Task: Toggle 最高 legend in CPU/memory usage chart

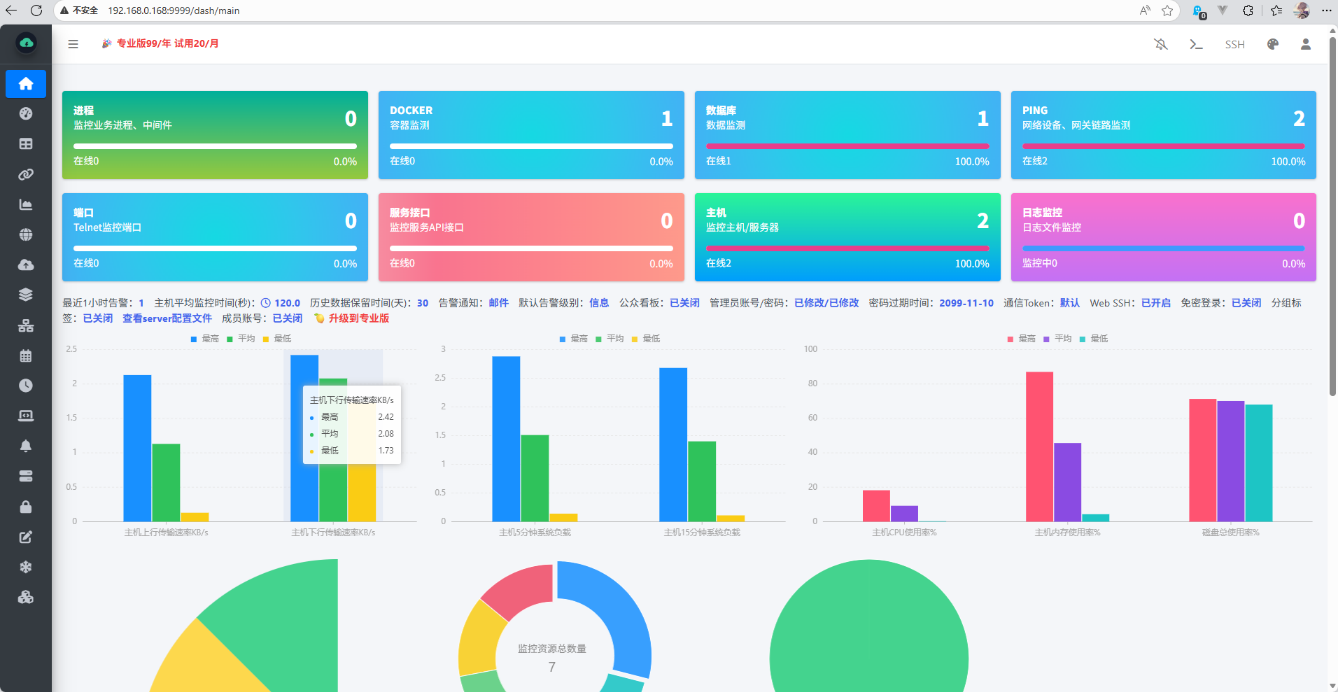Action: tap(1021, 339)
